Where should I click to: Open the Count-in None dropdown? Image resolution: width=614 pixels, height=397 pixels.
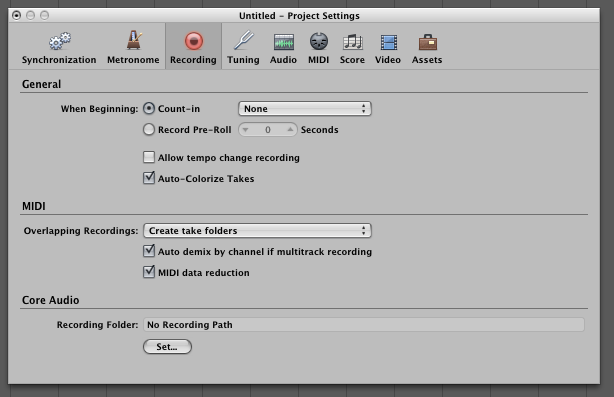coord(305,108)
